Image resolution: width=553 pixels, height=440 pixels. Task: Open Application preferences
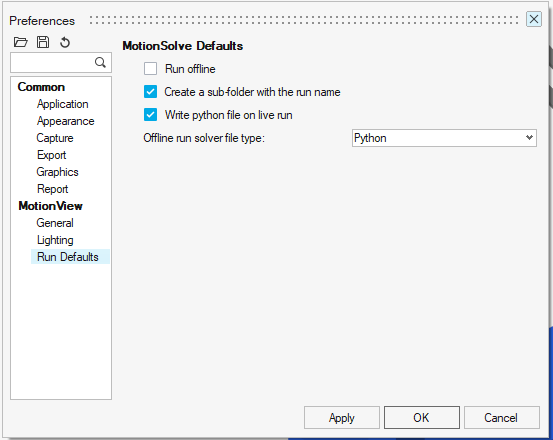click(x=63, y=104)
